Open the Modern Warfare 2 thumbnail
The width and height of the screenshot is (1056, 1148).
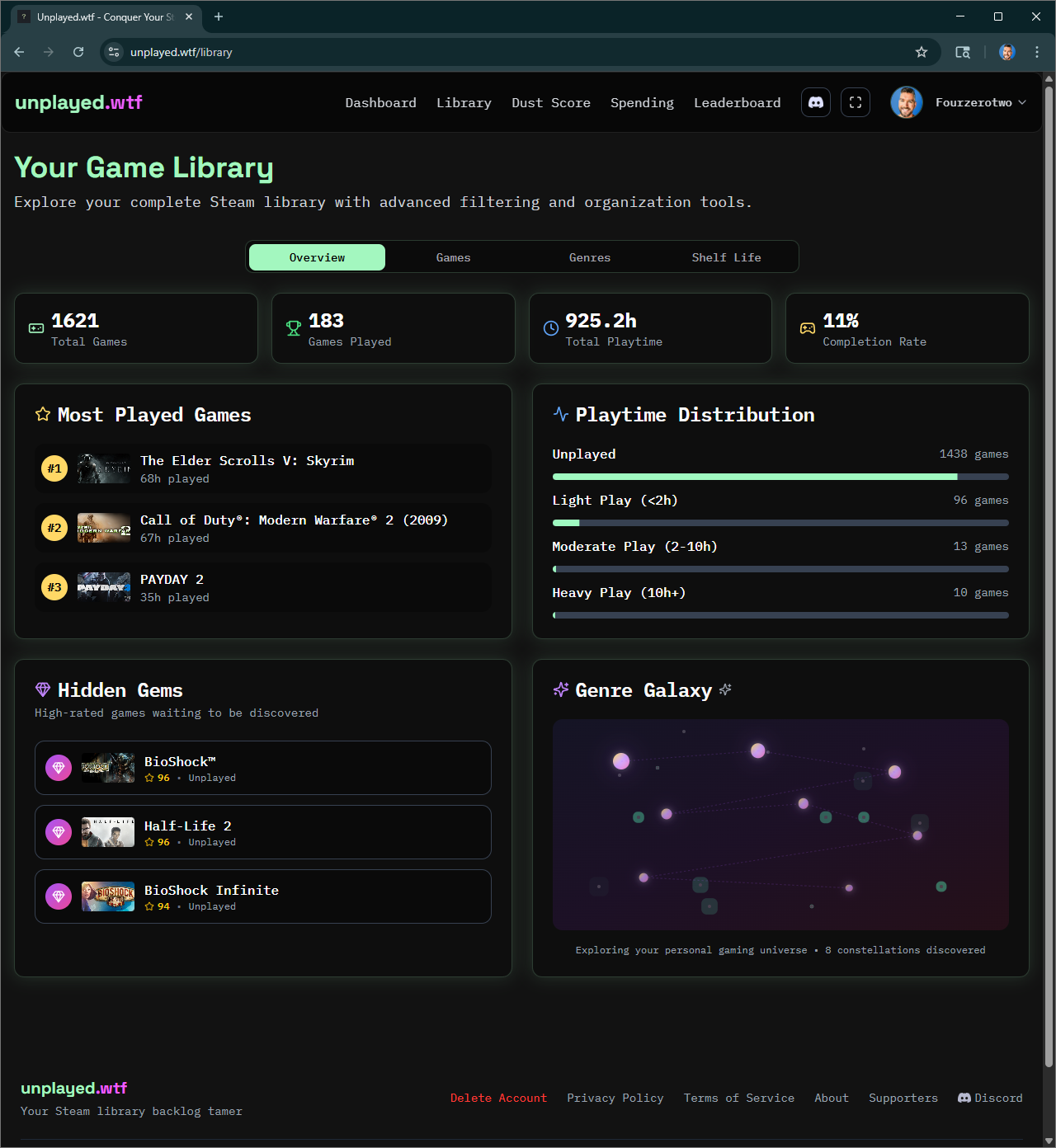(104, 528)
